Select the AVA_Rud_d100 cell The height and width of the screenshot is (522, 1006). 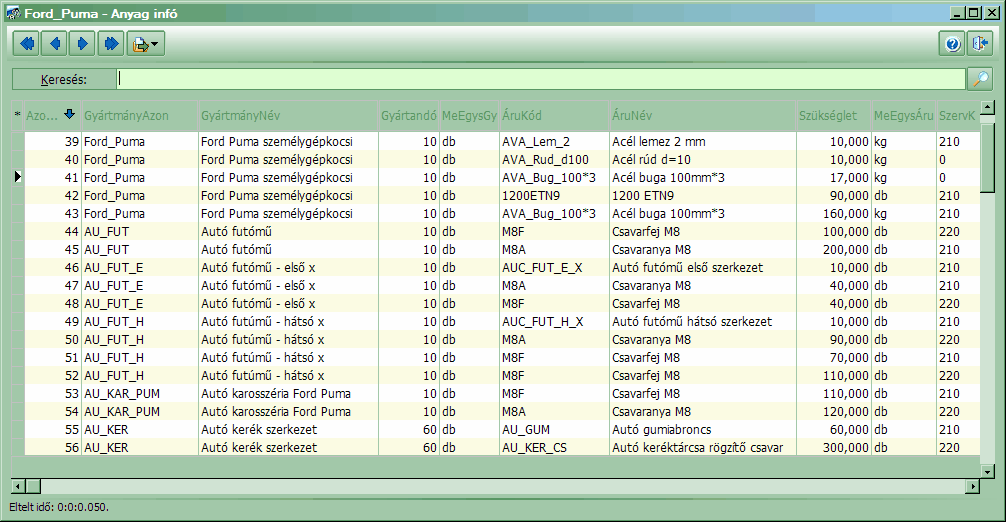pyautogui.click(x=554, y=160)
